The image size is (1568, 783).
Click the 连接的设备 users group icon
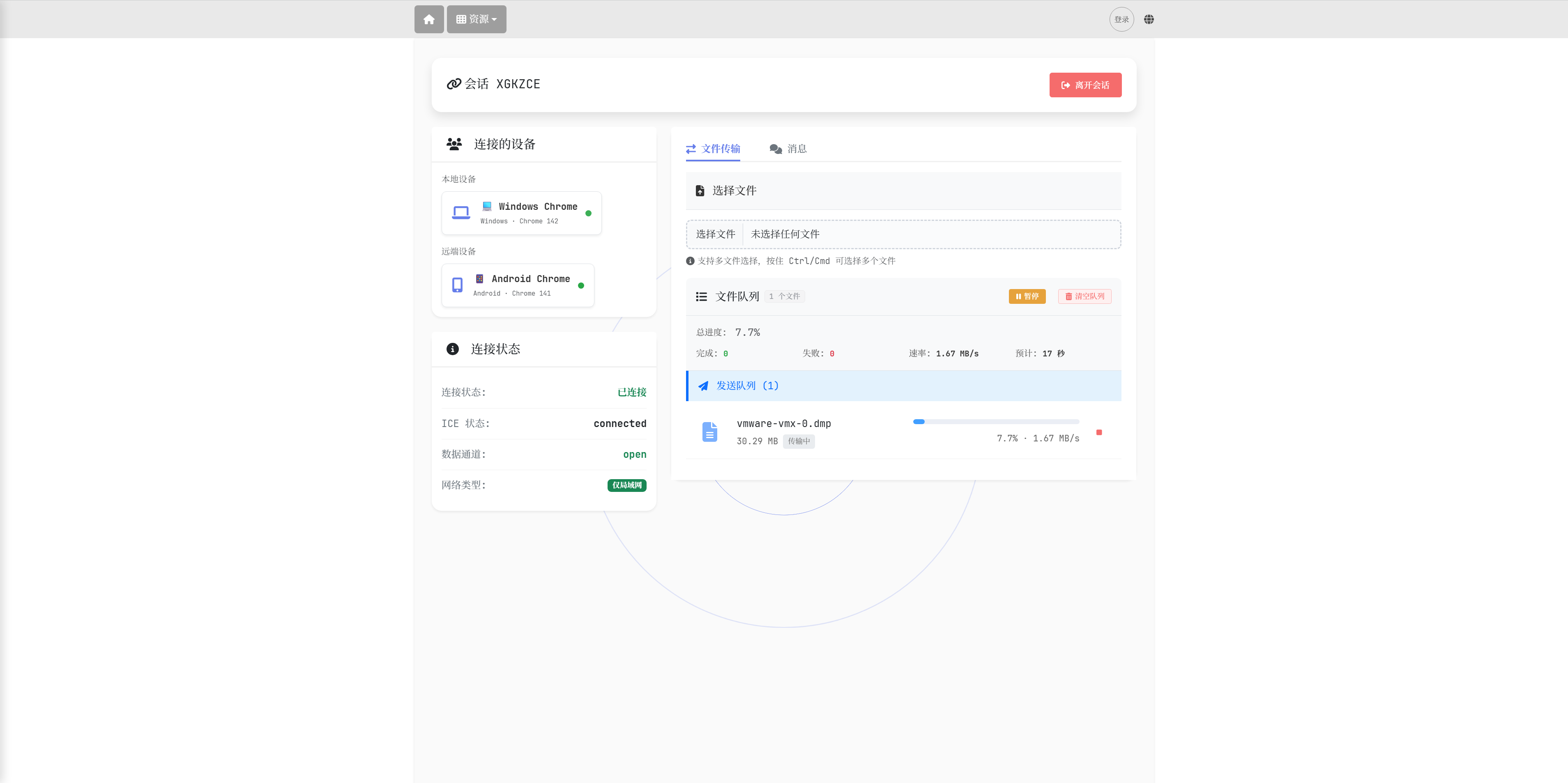click(x=454, y=144)
